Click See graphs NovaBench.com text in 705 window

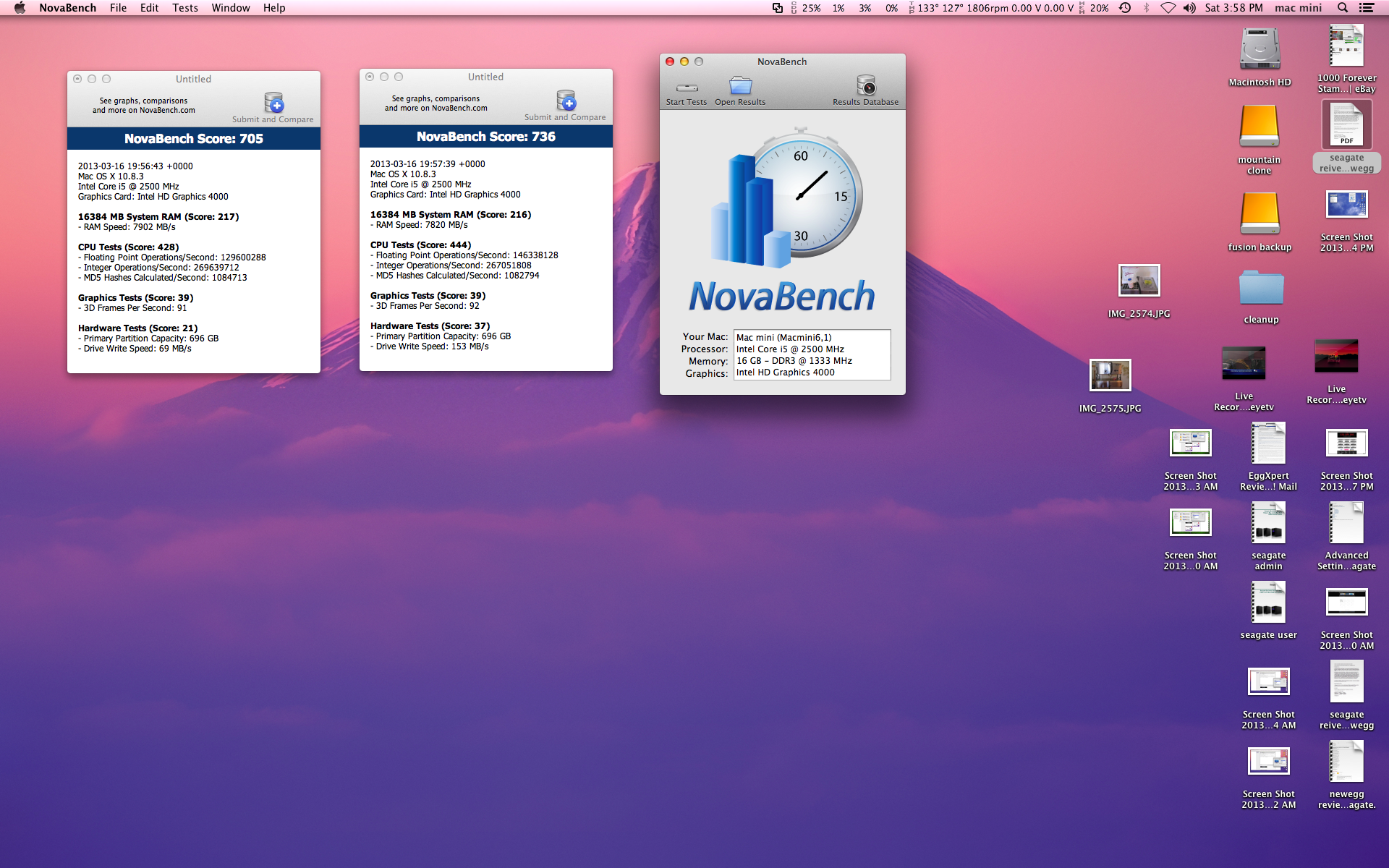point(144,106)
